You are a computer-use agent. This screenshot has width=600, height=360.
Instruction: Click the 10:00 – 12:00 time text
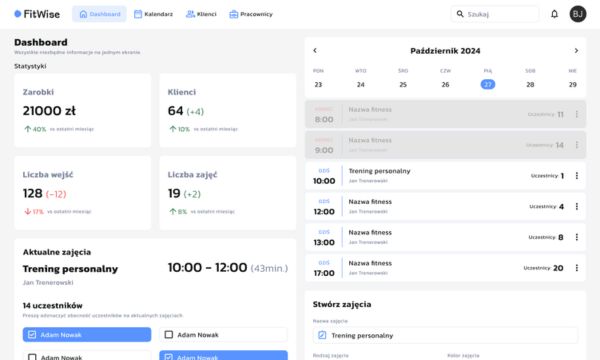click(207, 267)
